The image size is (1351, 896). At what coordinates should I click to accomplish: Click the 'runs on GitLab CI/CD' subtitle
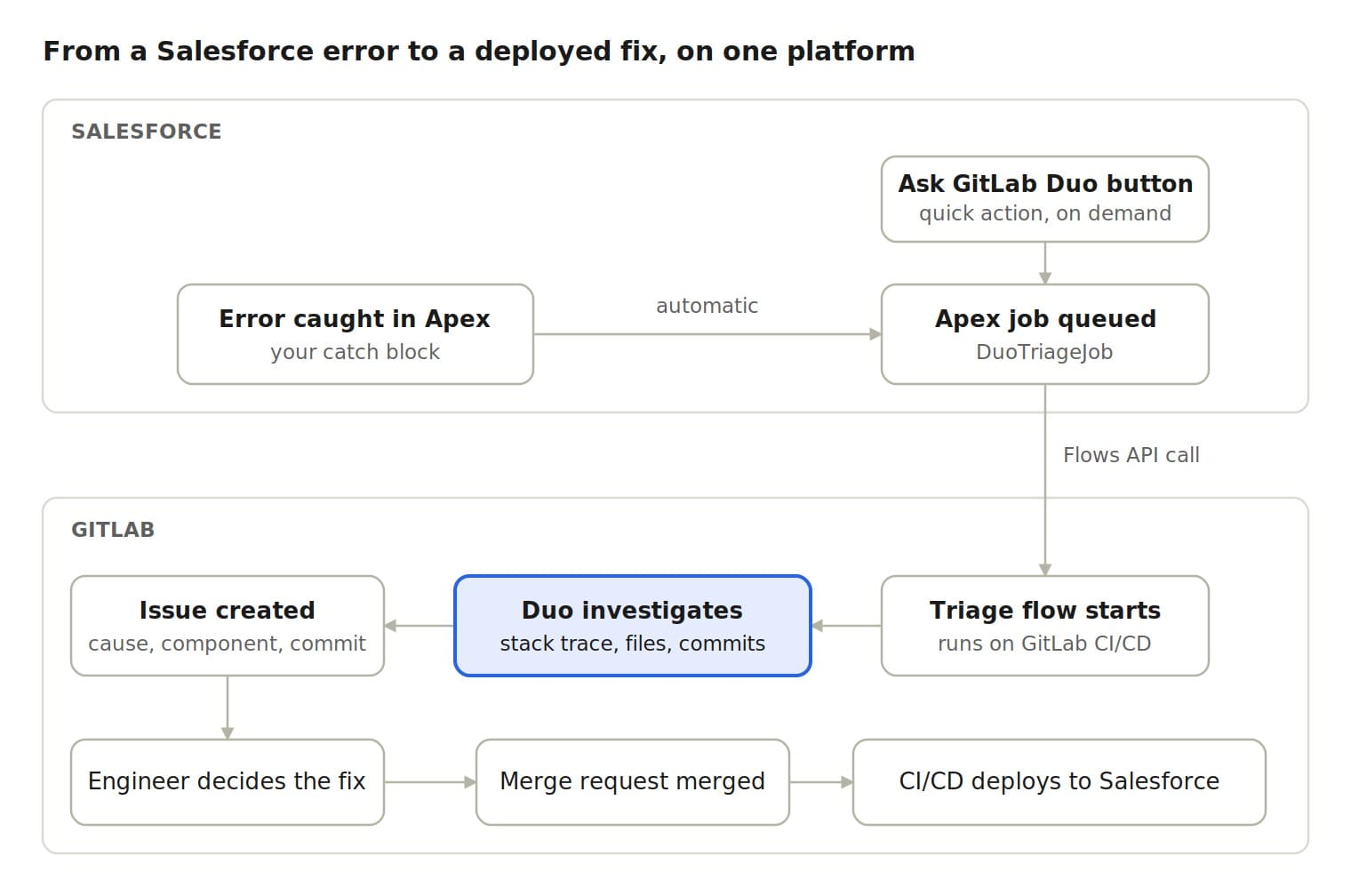pos(1044,644)
